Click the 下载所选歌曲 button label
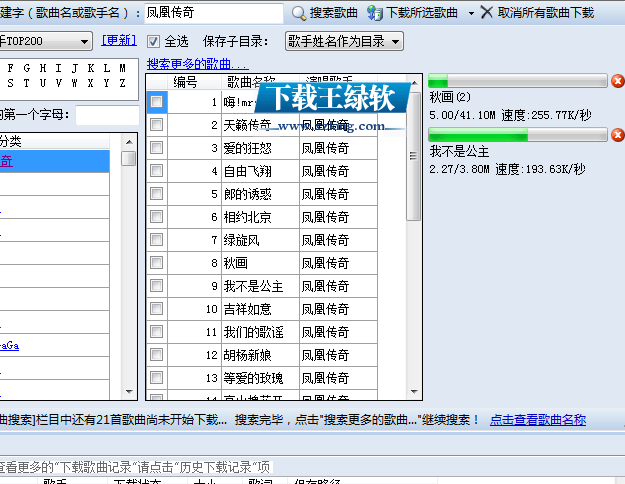 click(421, 13)
